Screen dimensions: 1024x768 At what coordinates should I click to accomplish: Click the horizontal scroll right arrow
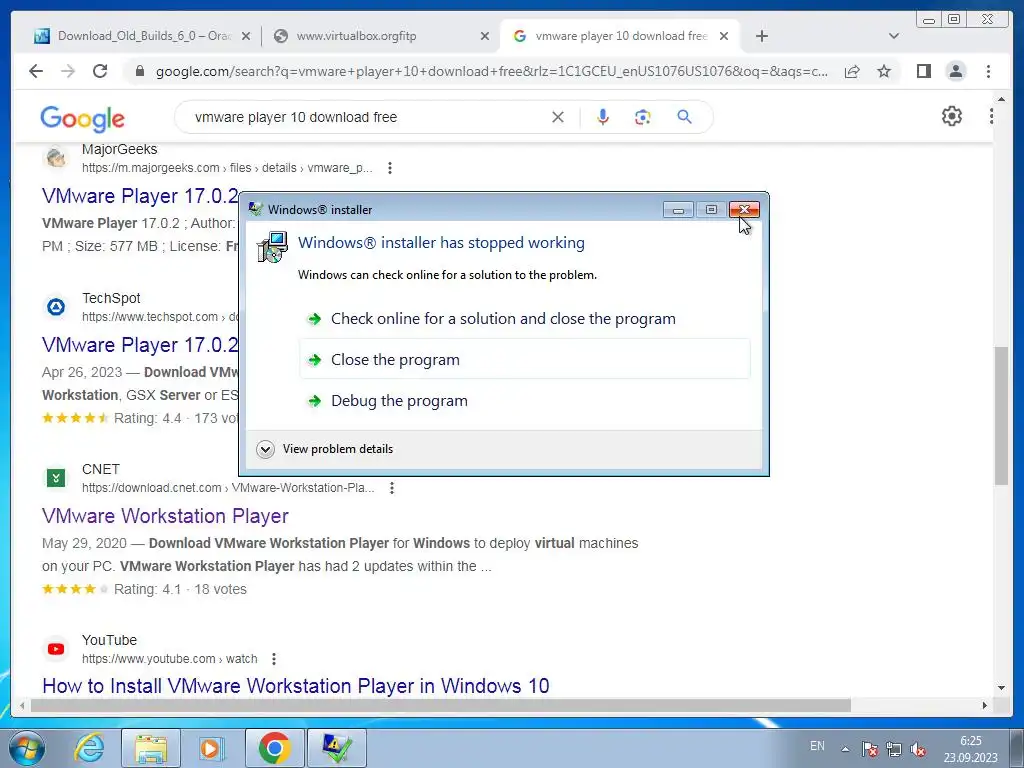click(x=985, y=705)
